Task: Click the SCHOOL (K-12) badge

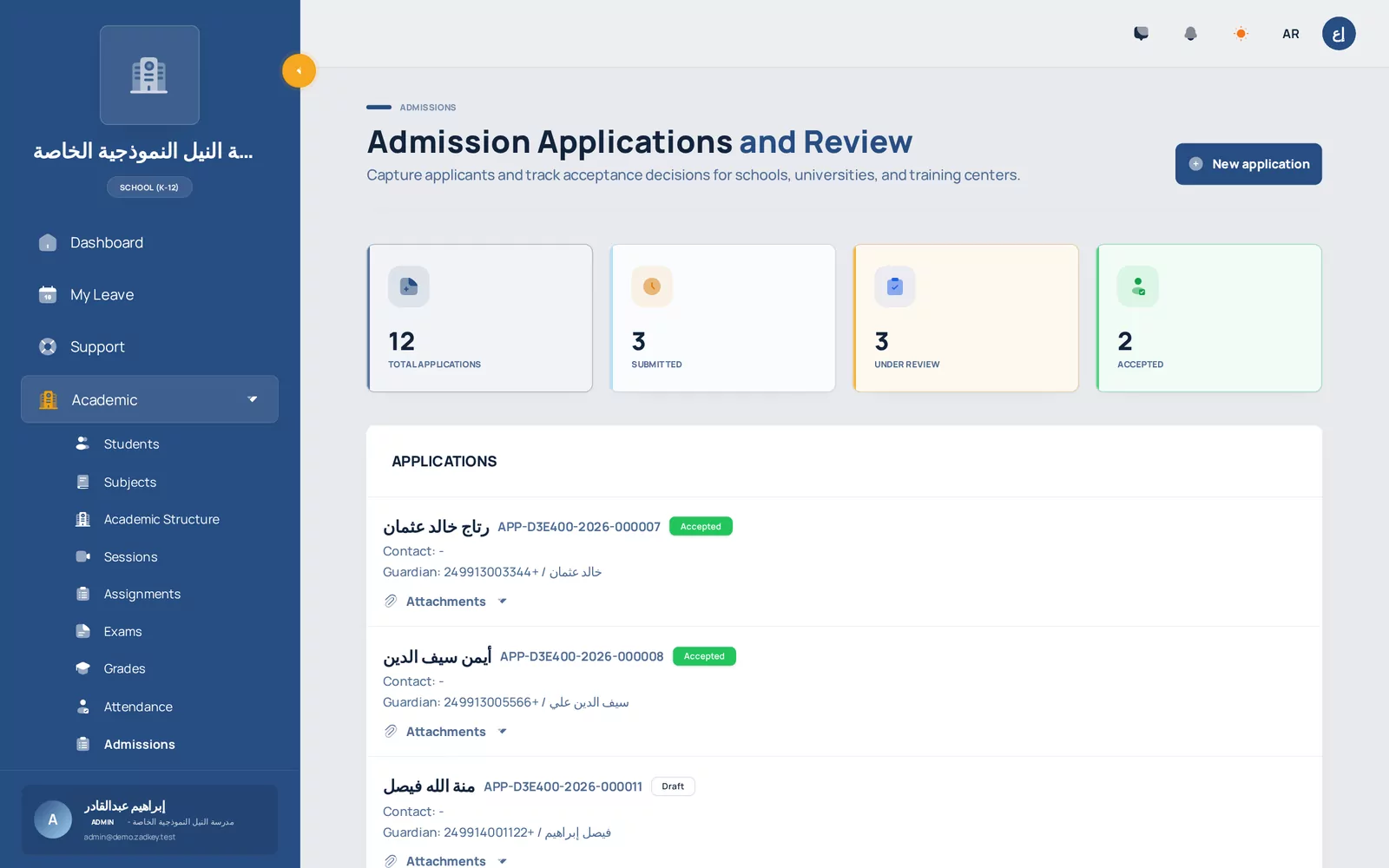Action: point(149,187)
